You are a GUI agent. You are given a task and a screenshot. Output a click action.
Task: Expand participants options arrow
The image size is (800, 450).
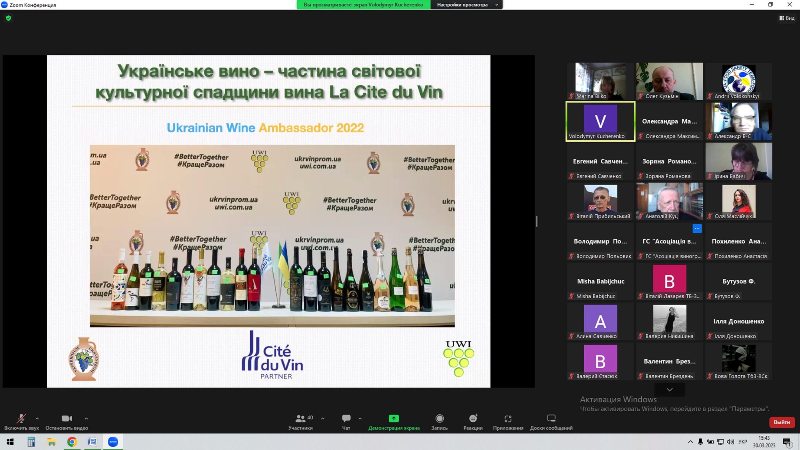(x=322, y=418)
